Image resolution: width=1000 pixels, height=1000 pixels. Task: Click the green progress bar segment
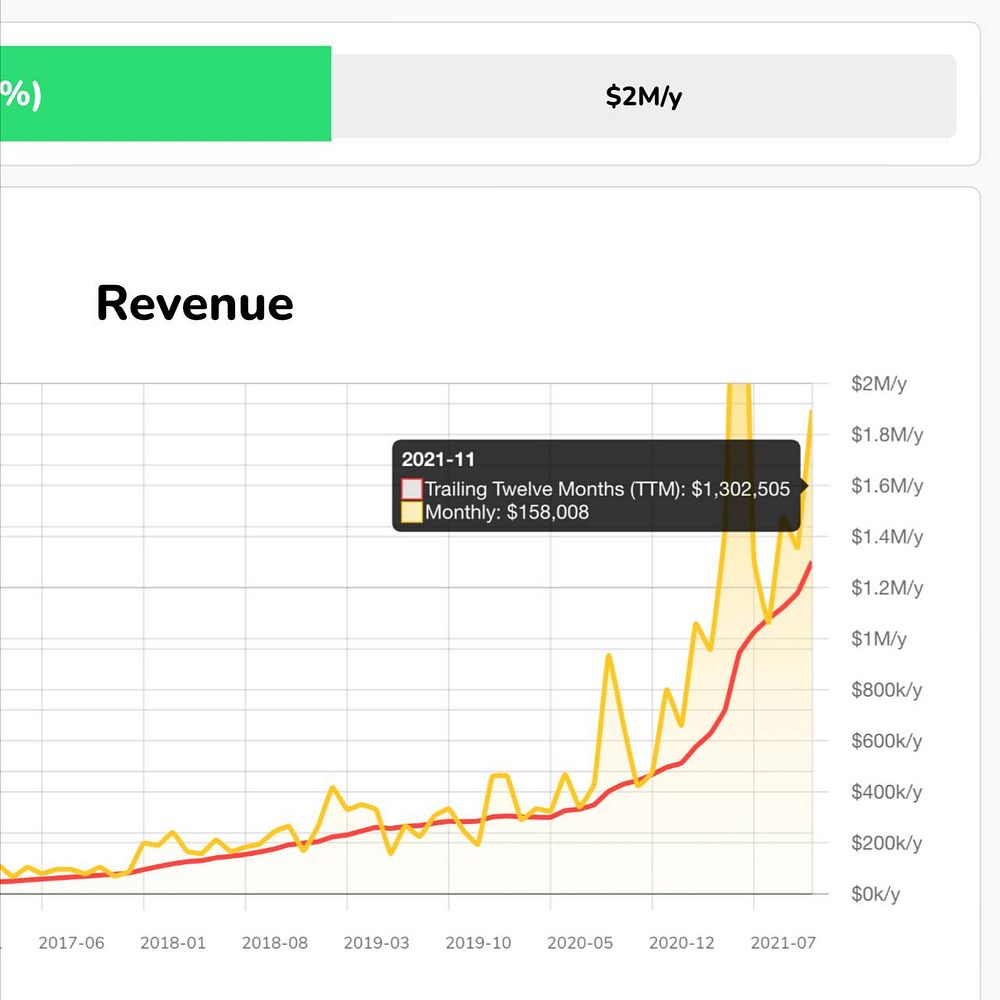pyautogui.click(x=165, y=94)
